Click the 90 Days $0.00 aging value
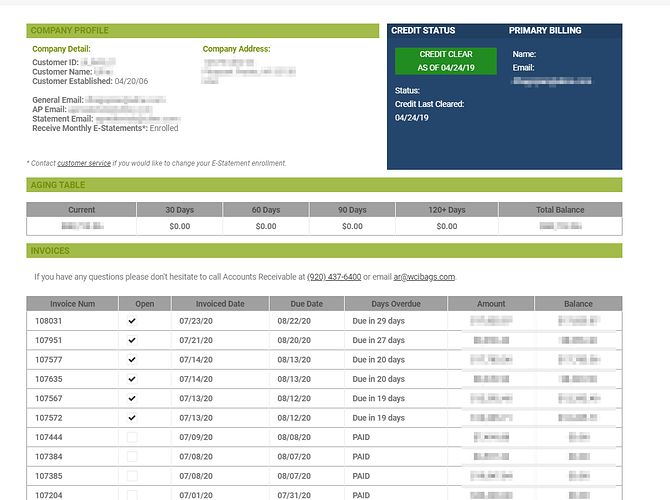 point(352,226)
